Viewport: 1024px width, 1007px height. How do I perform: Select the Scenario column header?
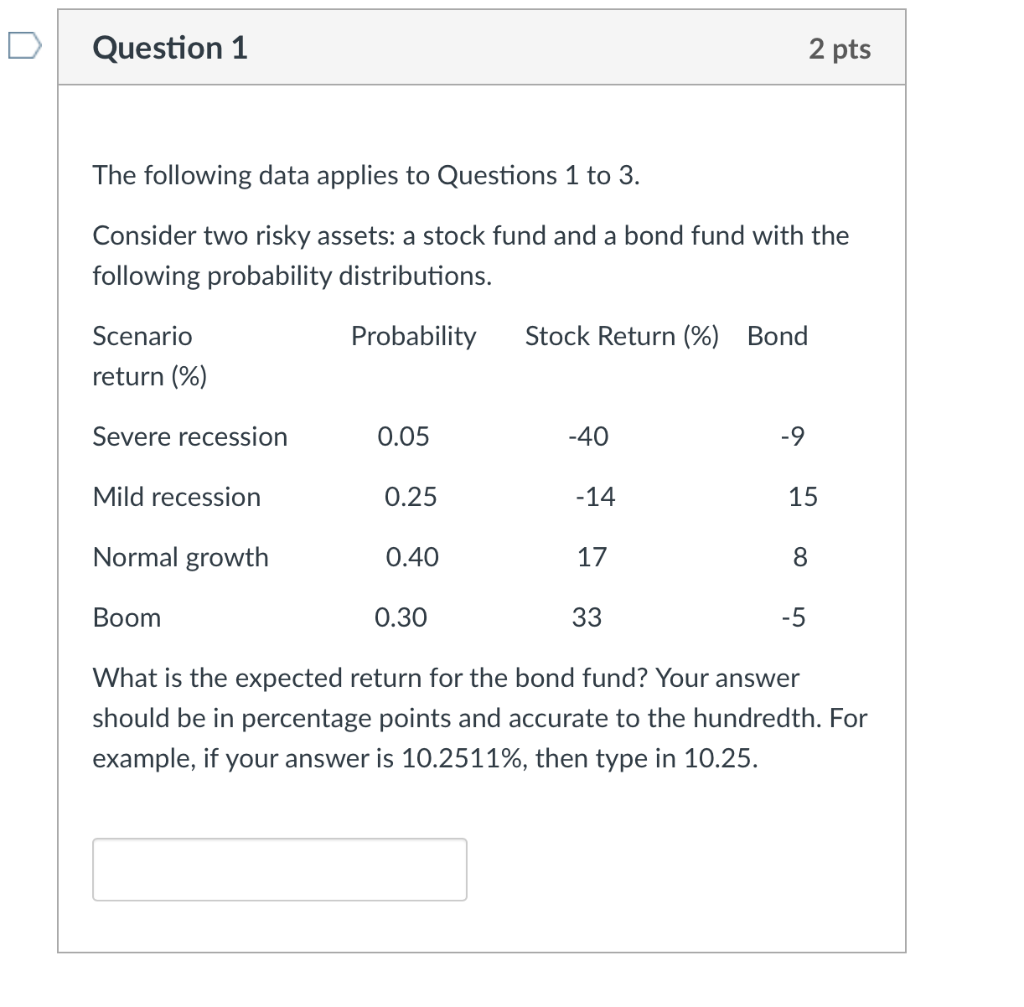click(x=142, y=336)
